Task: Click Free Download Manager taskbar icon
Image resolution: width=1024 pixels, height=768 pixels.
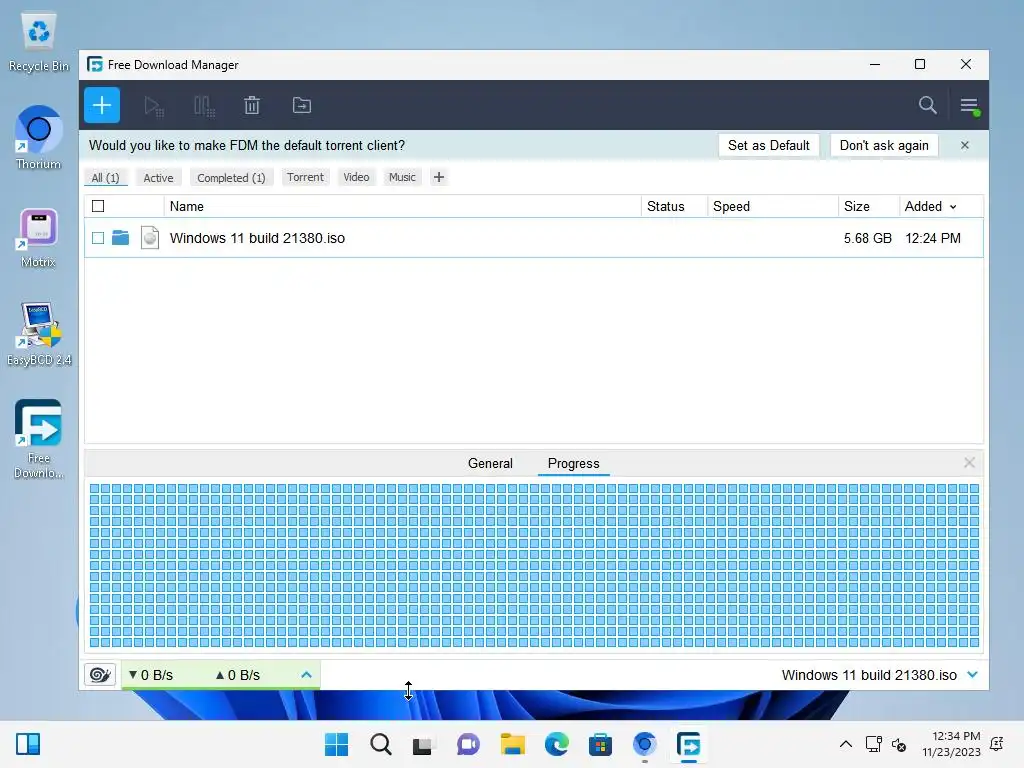Action: pyautogui.click(x=688, y=744)
